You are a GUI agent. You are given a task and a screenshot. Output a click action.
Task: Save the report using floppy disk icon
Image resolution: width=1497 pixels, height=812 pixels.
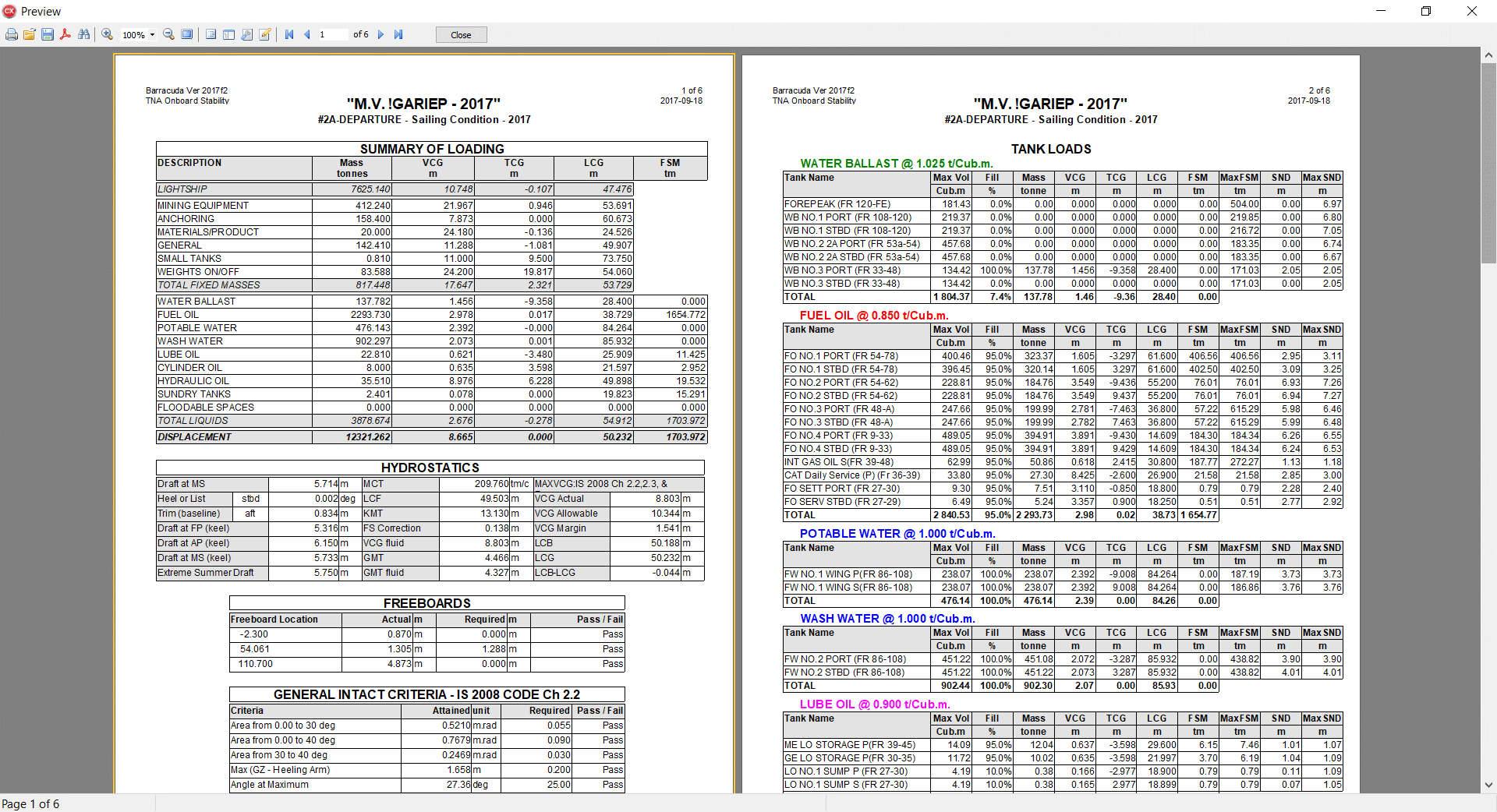pyautogui.click(x=48, y=34)
